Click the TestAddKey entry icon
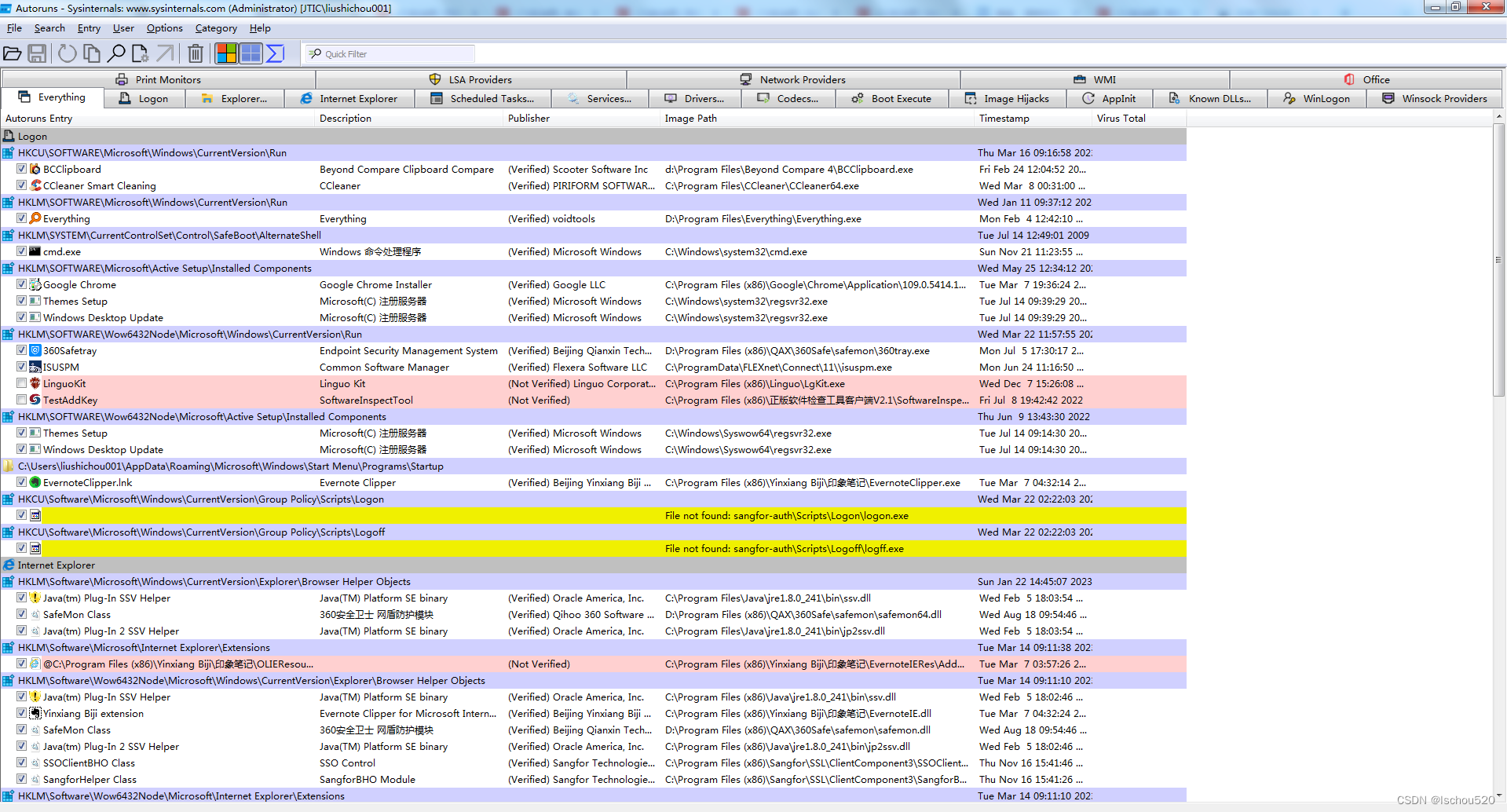This screenshot has width=1507, height=812. (x=35, y=400)
